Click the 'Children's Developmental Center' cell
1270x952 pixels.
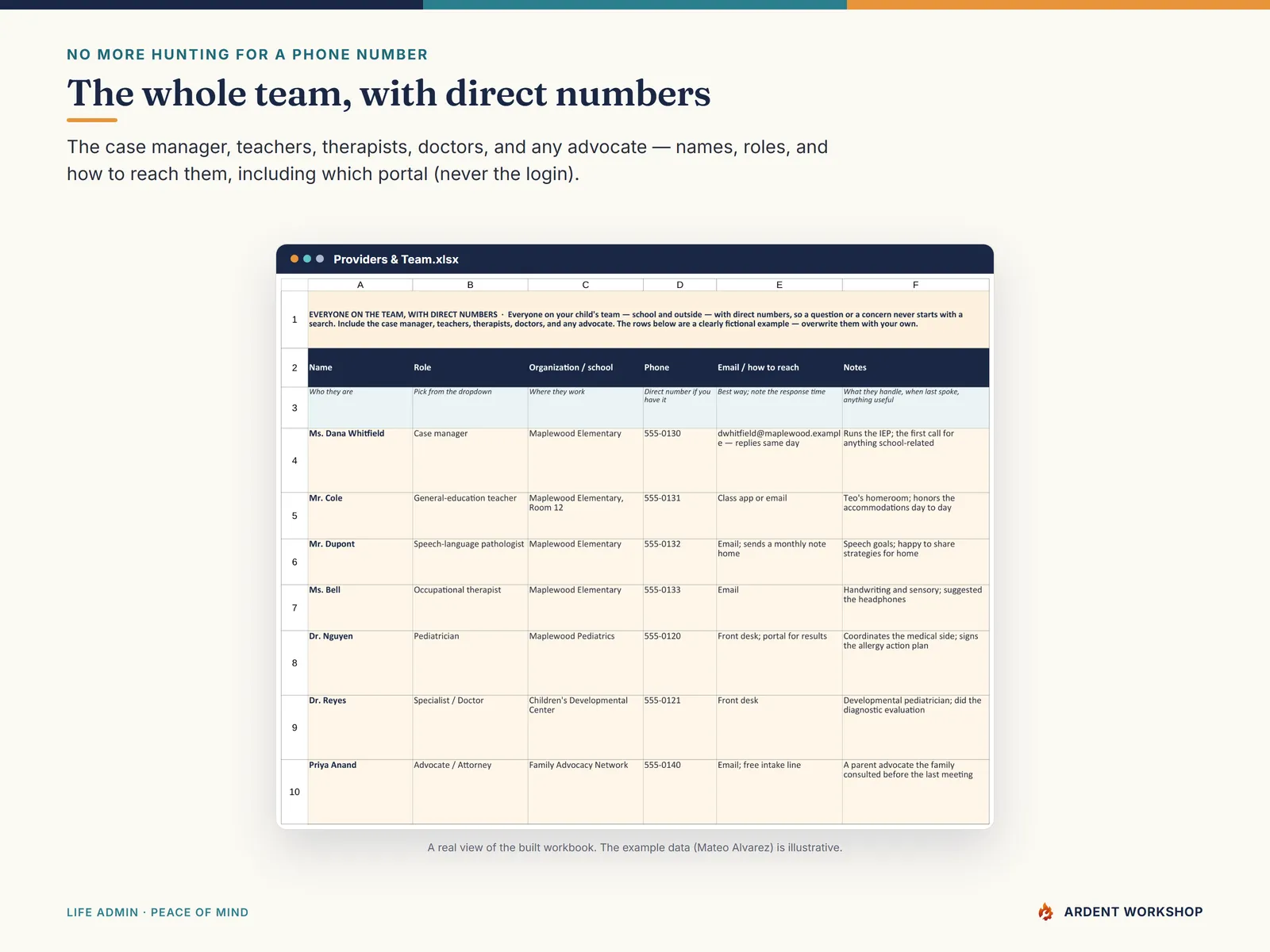point(586,727)
